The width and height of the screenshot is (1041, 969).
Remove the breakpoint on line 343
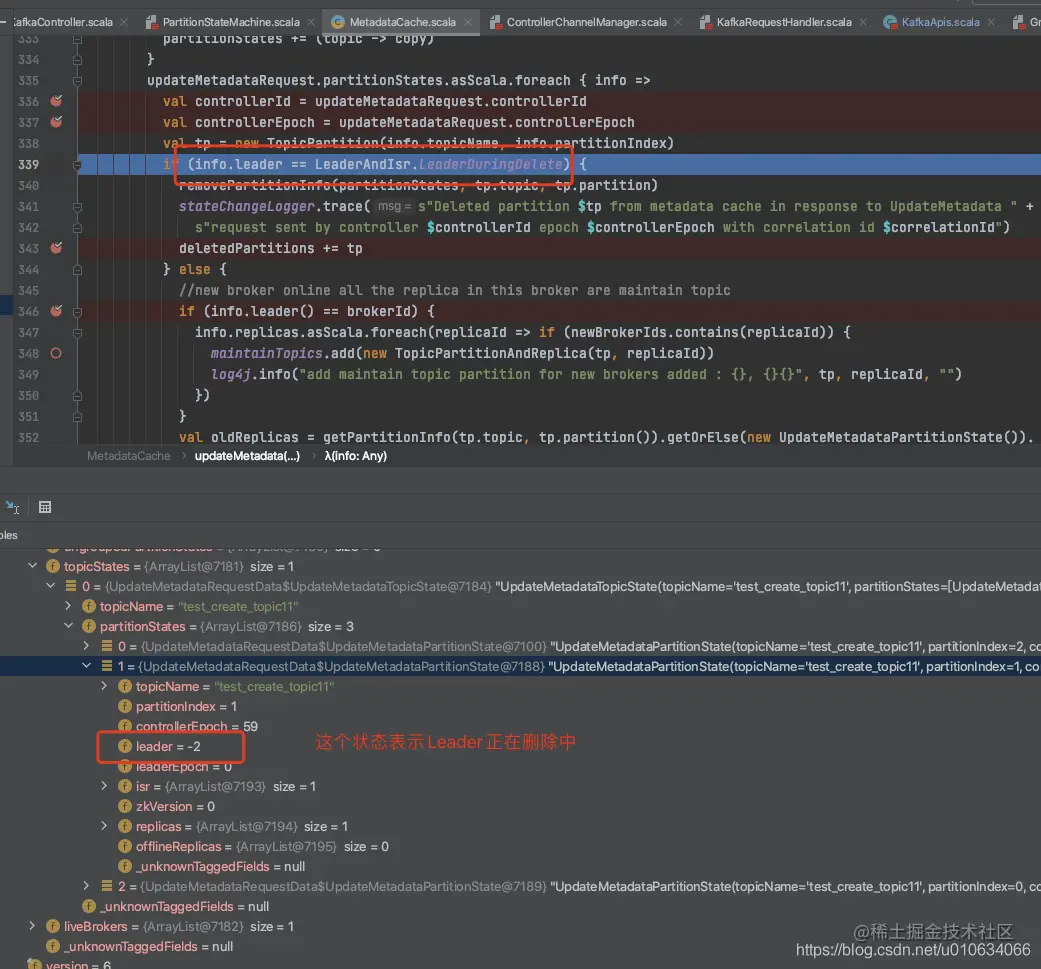pyautogui.click(x=56, y=248)
